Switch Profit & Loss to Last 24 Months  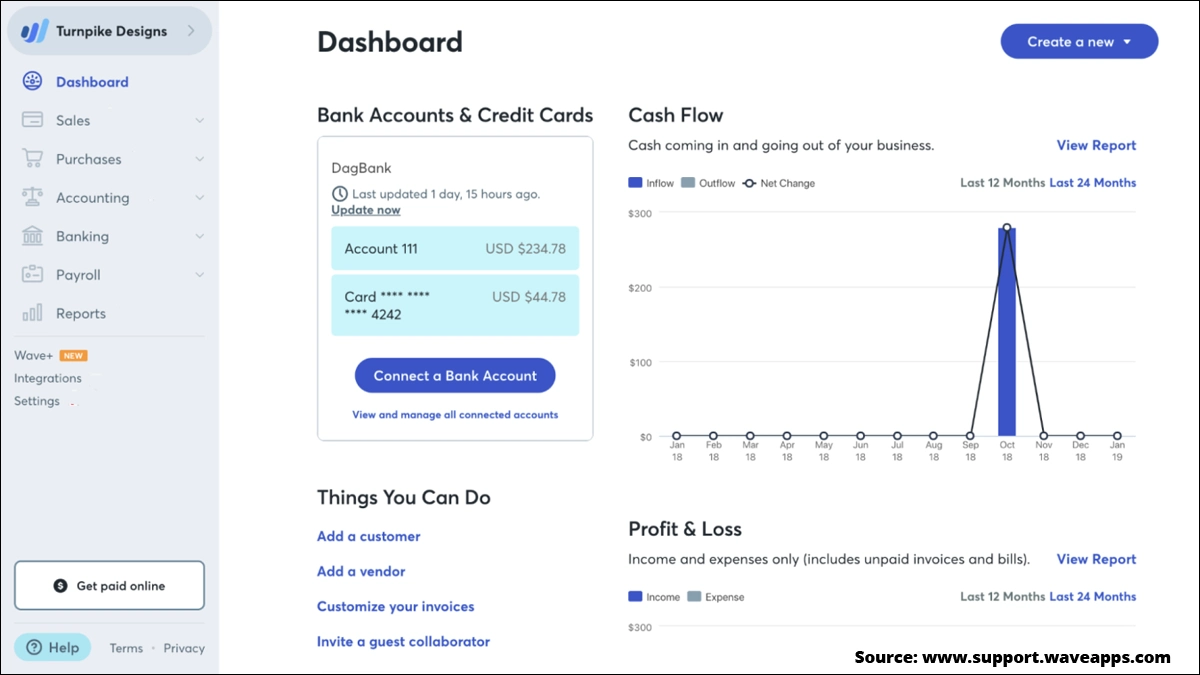point(1093,596)
